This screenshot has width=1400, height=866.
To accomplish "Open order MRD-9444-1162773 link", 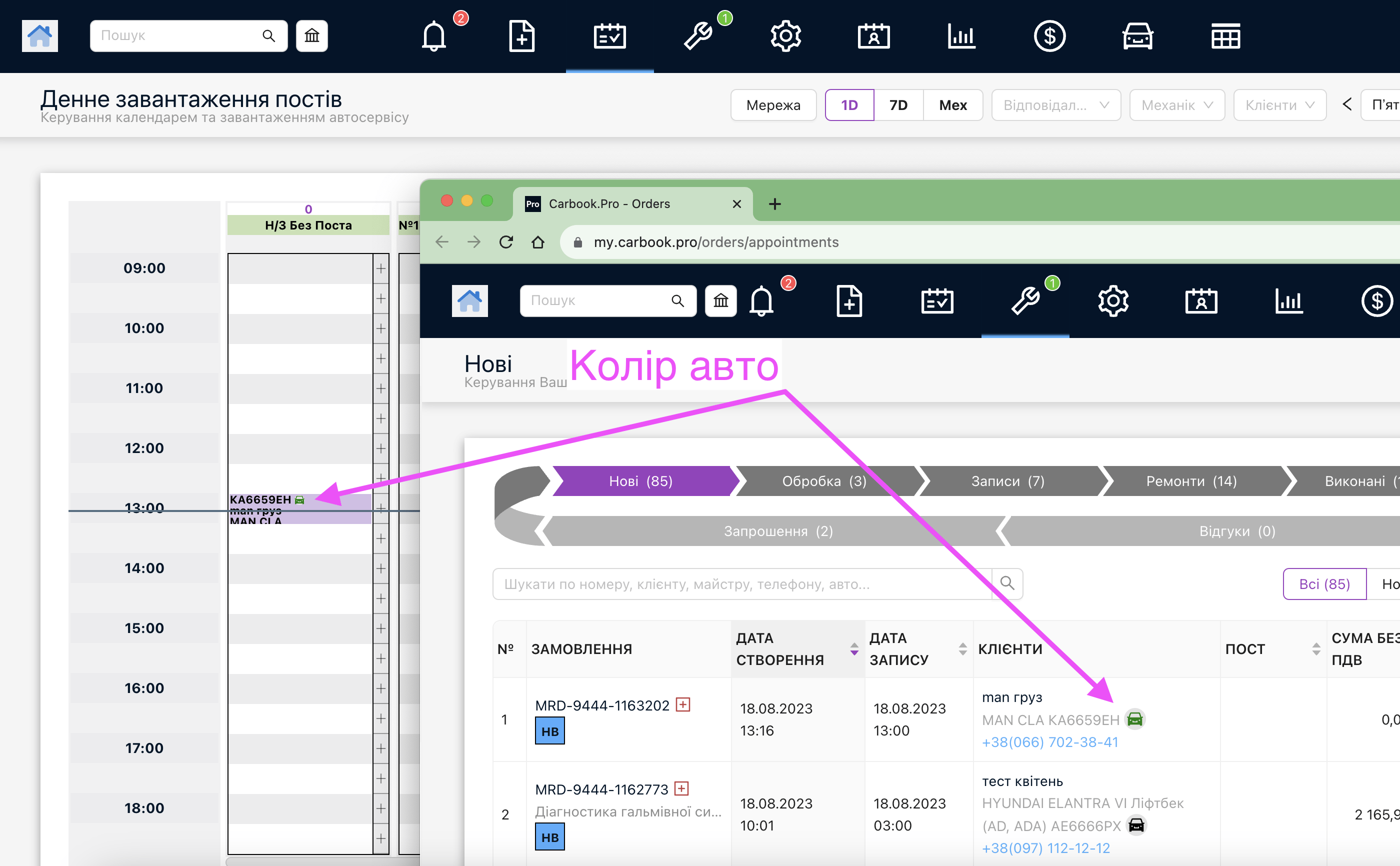I will tap(601, 789).
